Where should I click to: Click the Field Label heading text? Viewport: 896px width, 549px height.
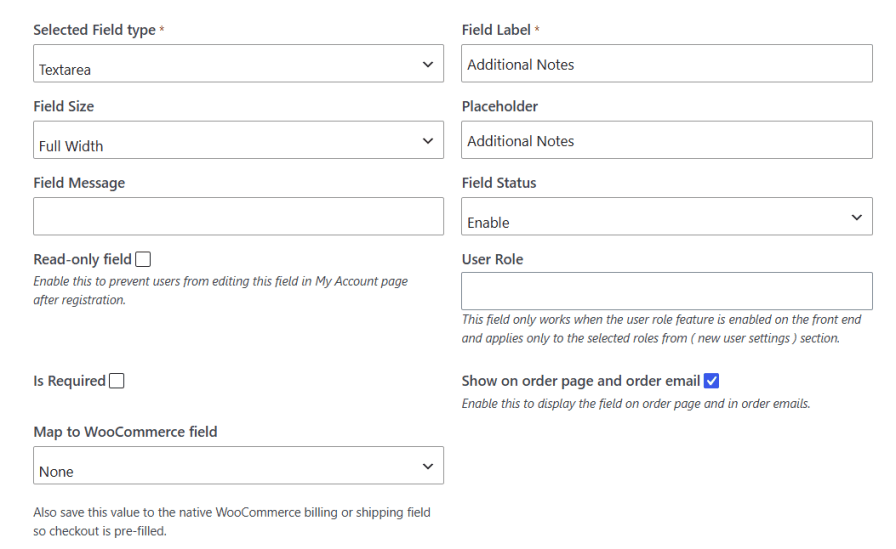(496, 30)
